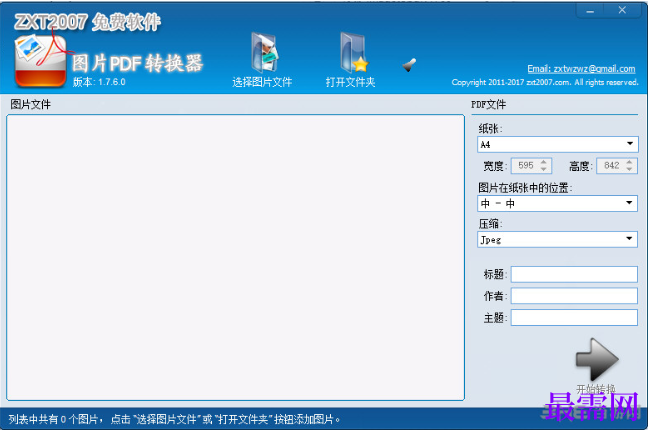Click the small broom clear-list icon
The width and height of the screenshot is (657, 438).
(409, 65)
